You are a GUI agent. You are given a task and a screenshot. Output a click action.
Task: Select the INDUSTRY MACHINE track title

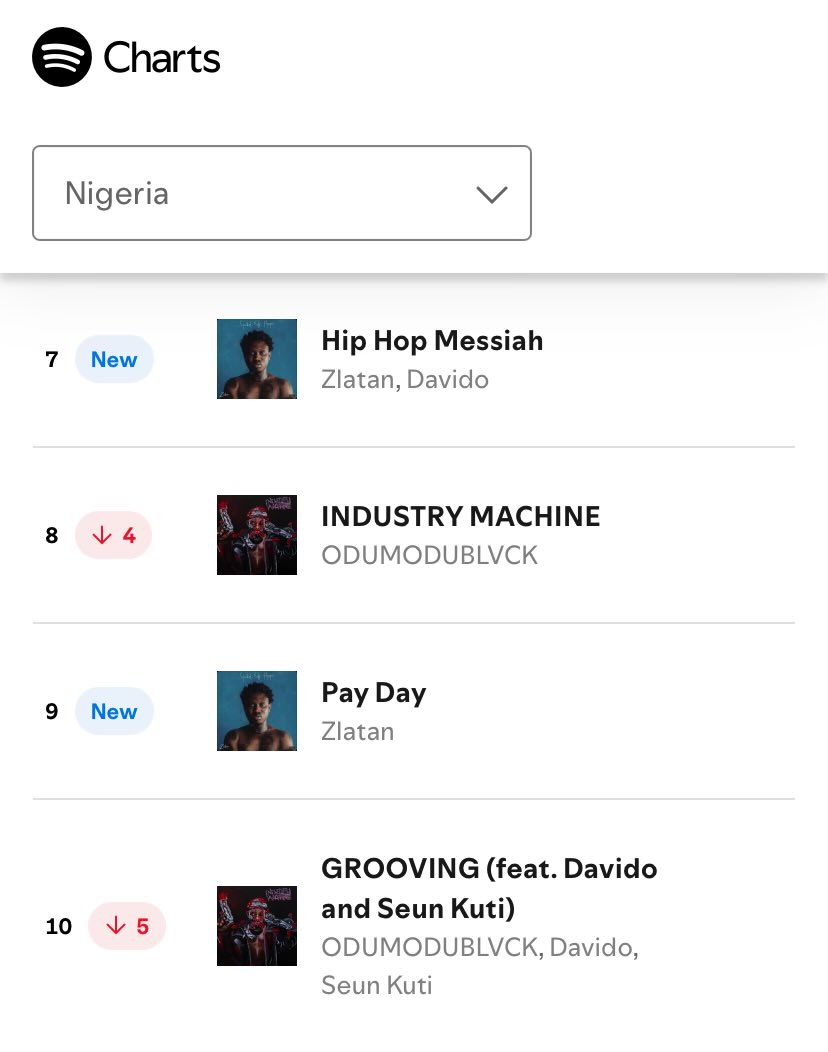coord(461,517)
